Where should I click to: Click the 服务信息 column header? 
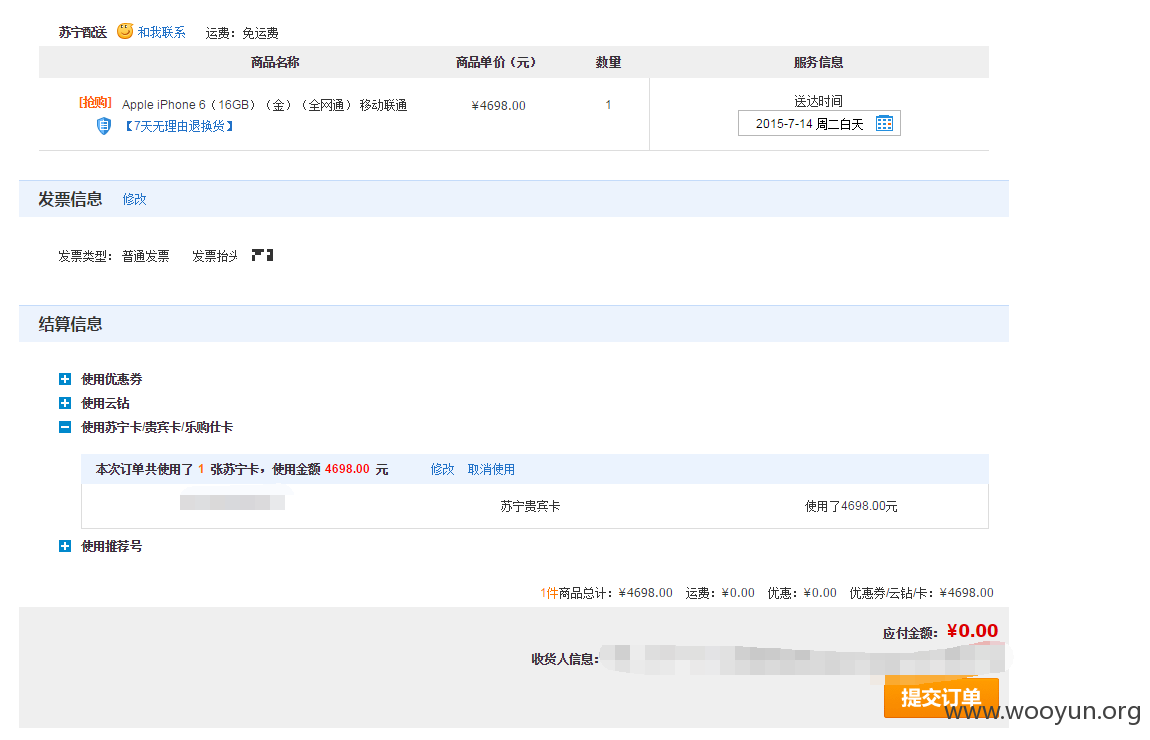coord(818,62)
